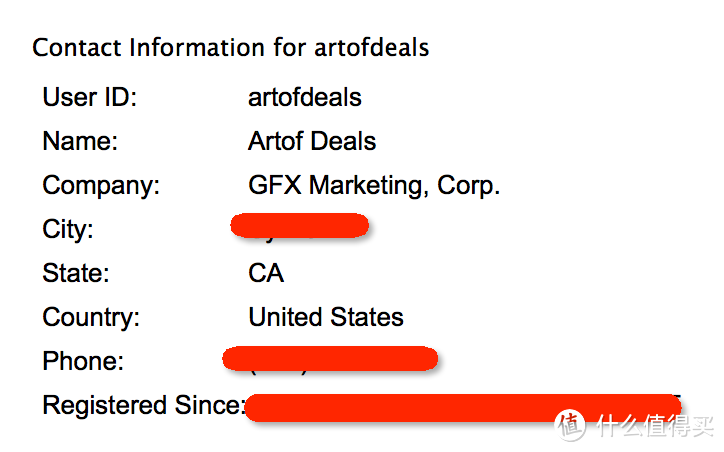Click the Artof Deals name value
The height and width of the screenshot is (452, 724).
click(x=312, y=141)
